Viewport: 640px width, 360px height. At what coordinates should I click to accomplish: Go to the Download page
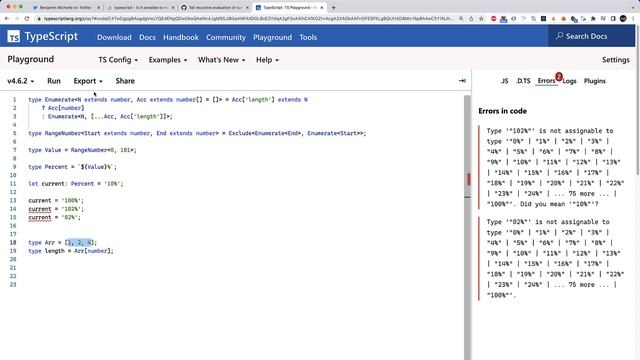(x=114, y=37)
